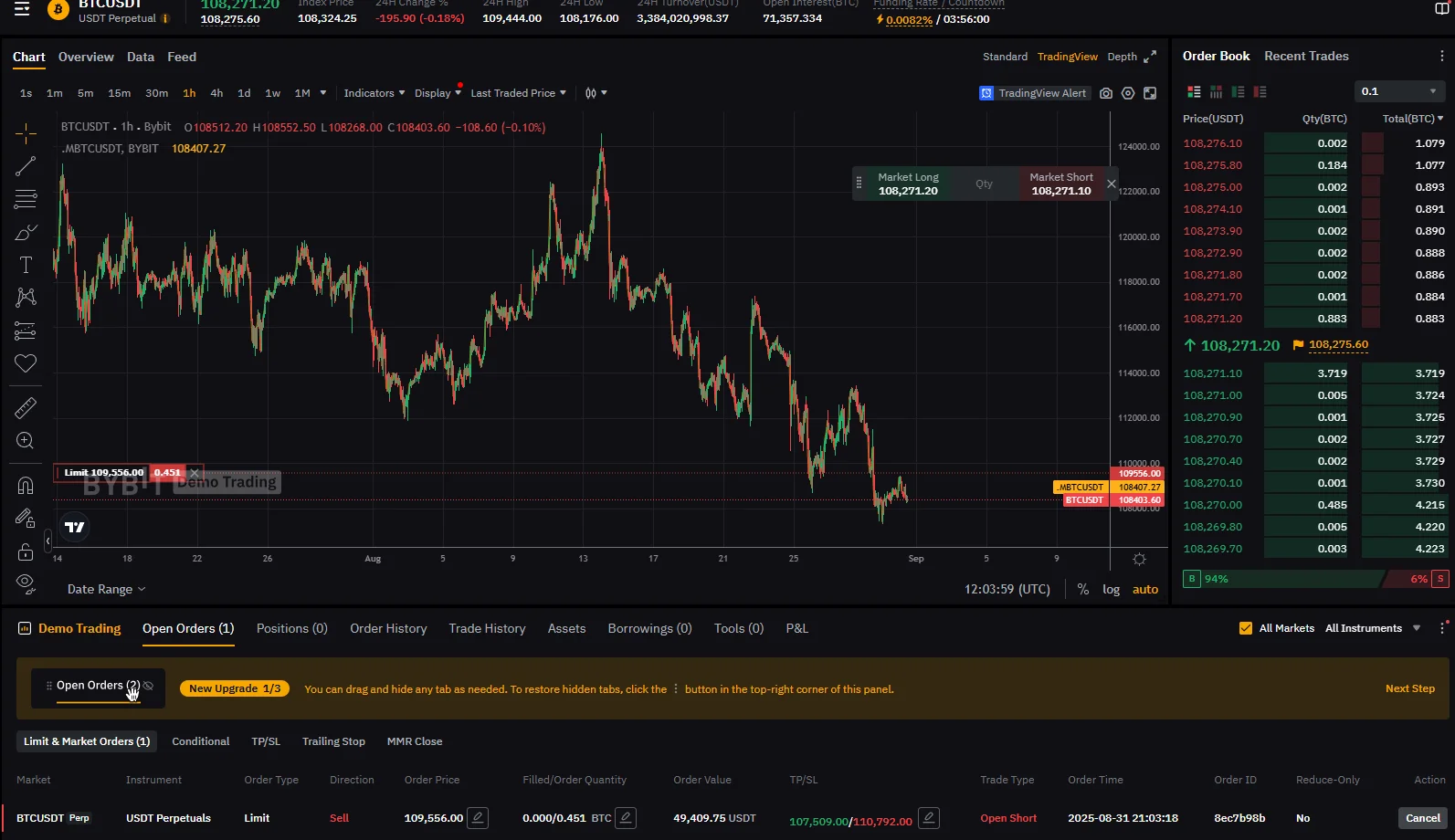Open the Fibonacci retracement tool

click(x=26, y=199)
